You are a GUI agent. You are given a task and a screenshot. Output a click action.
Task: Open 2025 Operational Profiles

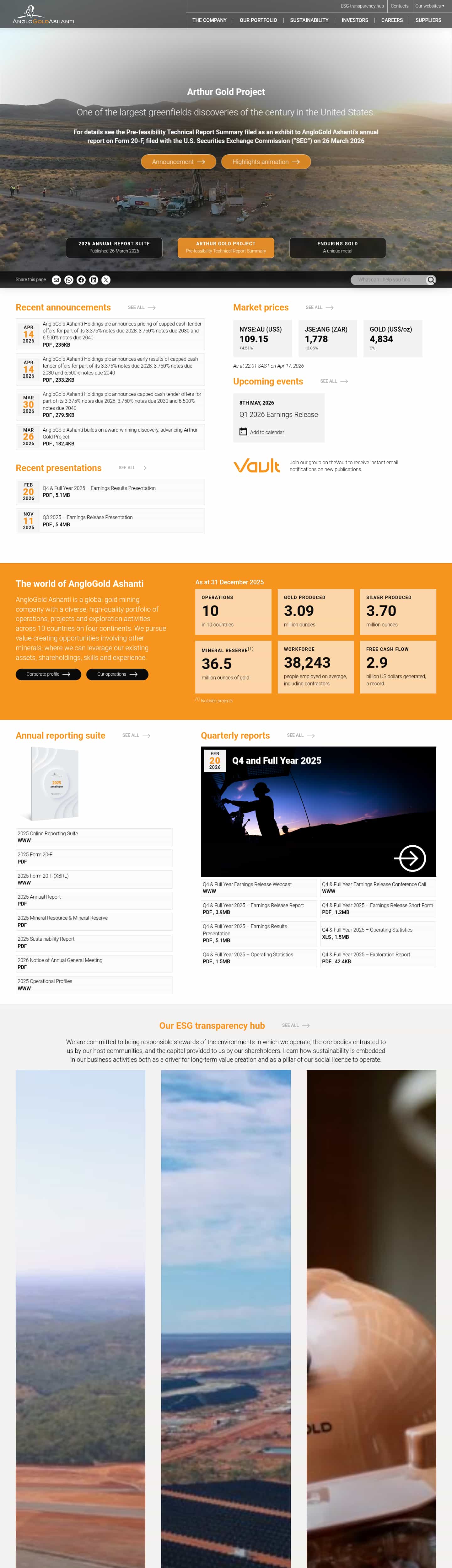coord(94,985)
